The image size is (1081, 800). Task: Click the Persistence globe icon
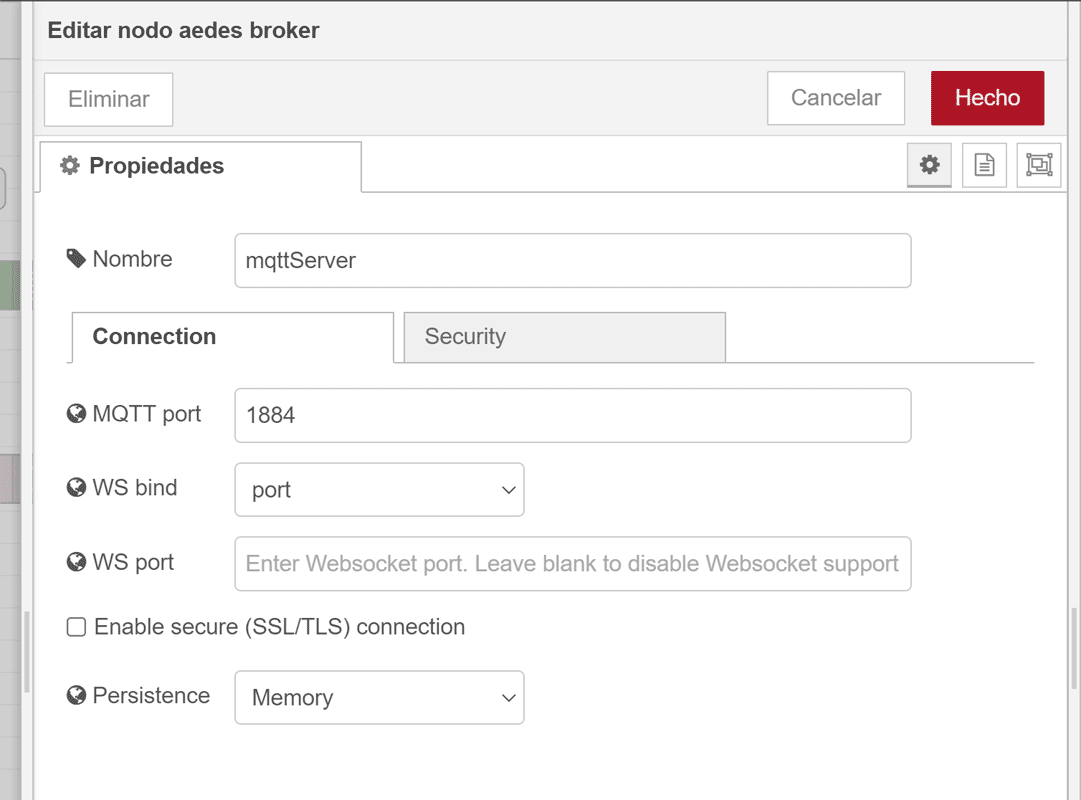tap(76, 695)
